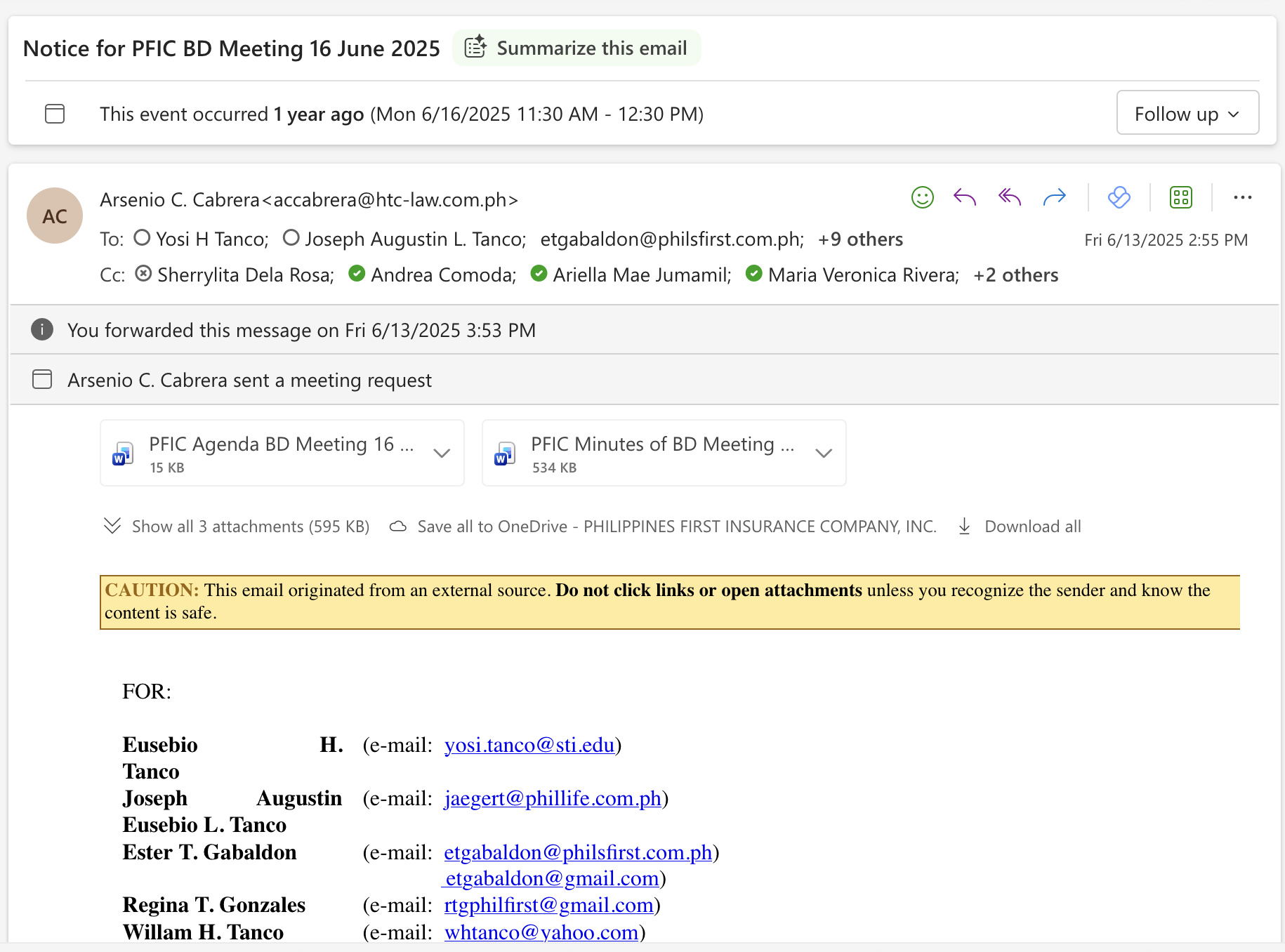Open the Follow up dropdown
Screen dimensions: 1285x952
1187,113
